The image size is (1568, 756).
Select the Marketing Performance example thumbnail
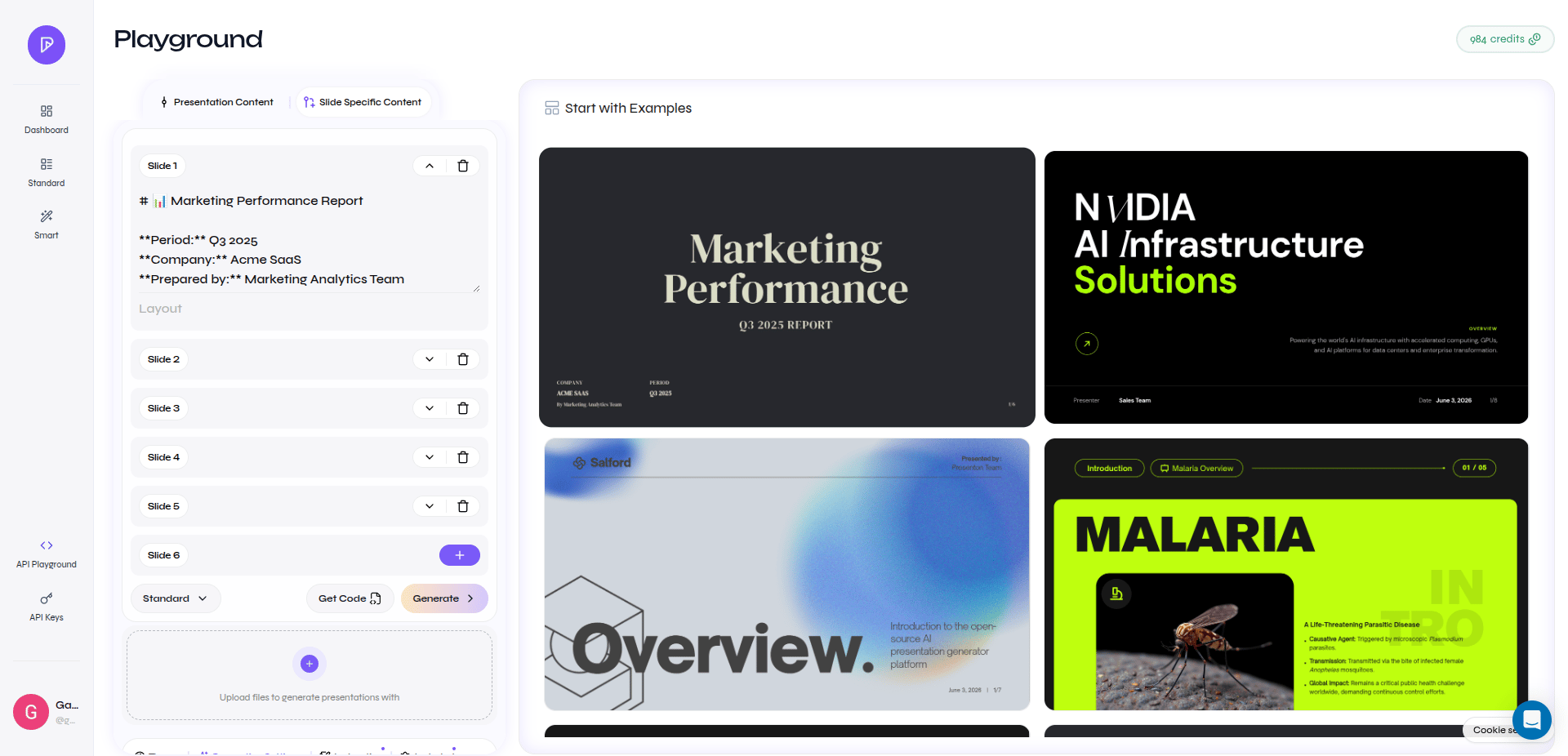pos(787,287)
